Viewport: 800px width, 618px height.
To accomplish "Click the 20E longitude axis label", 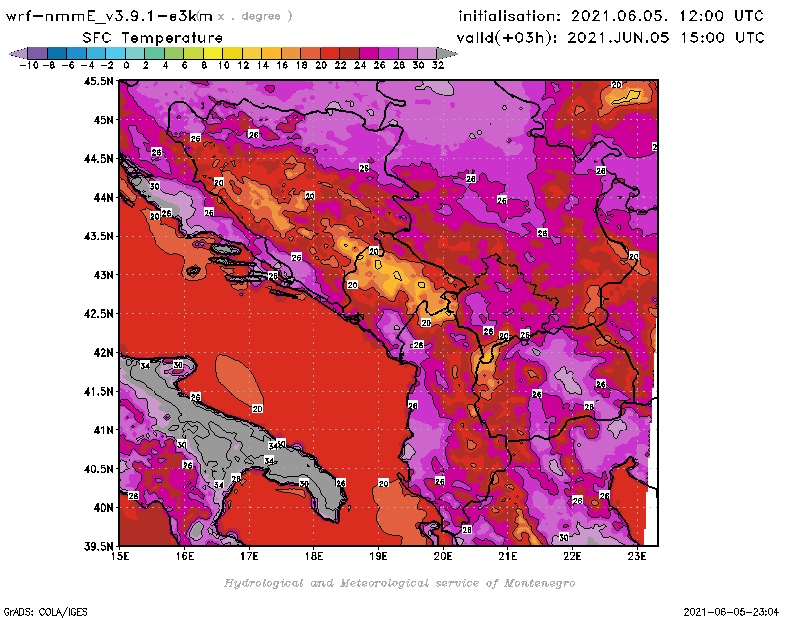I will pos(443,556).
